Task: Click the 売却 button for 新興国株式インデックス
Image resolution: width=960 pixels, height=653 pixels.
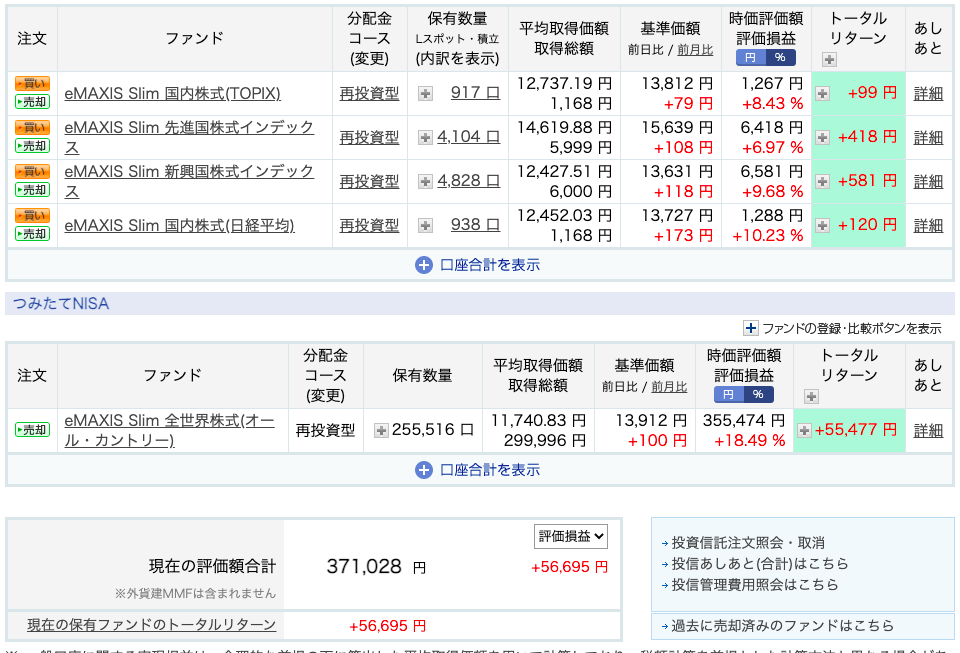Action: tap(32, 190)
